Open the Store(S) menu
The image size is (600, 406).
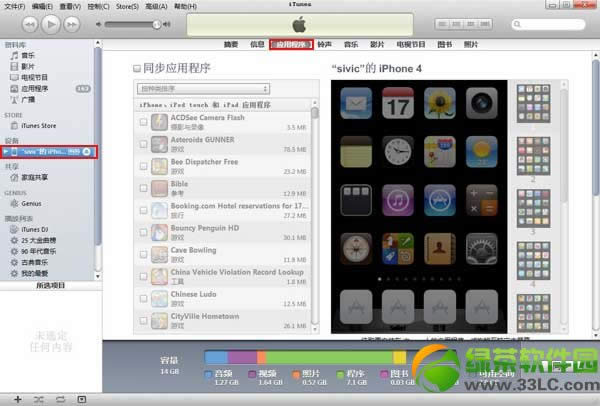coord(127,7)
